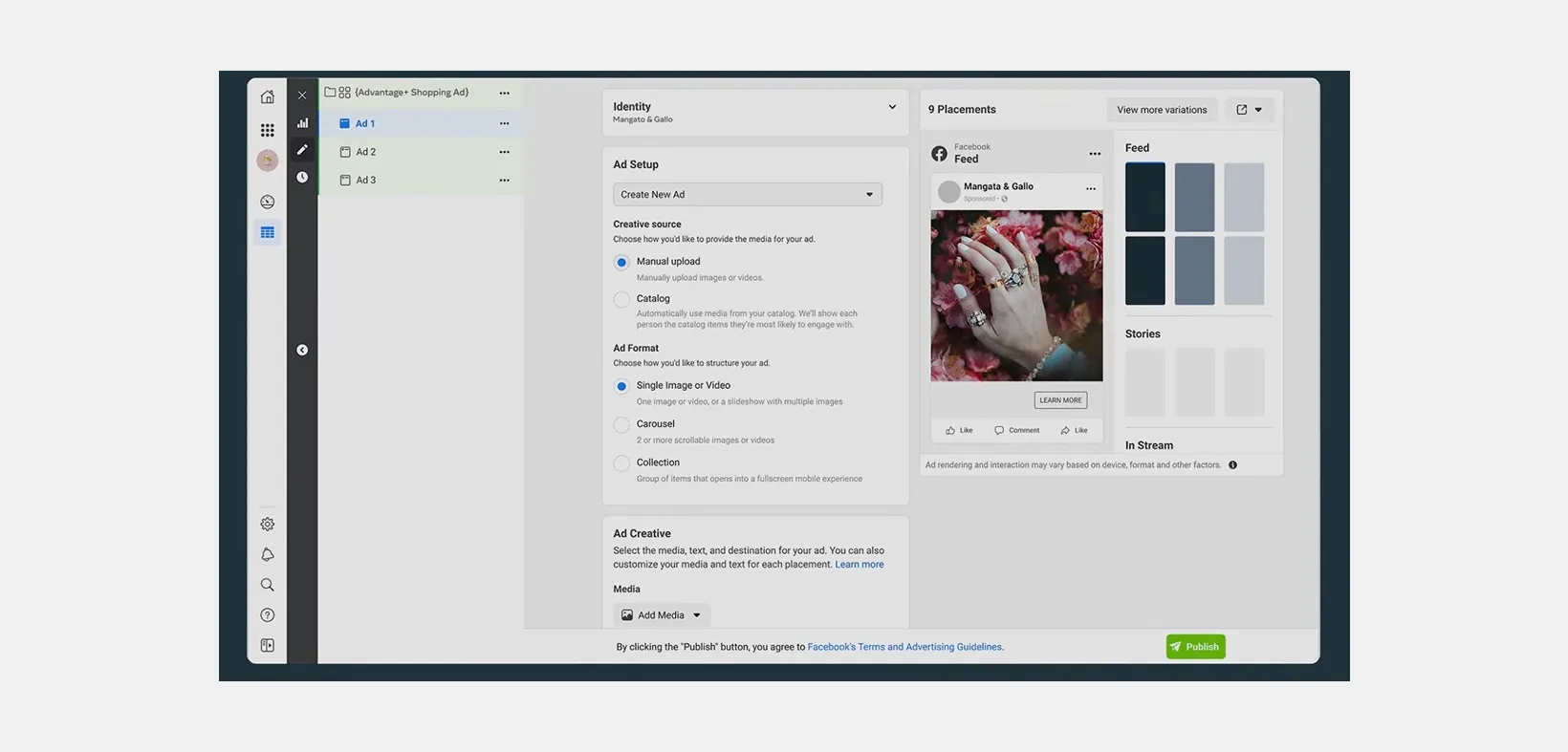Select Collection ad format
This screenshot has width=1568, height=752.
click(x=621, y=463)
